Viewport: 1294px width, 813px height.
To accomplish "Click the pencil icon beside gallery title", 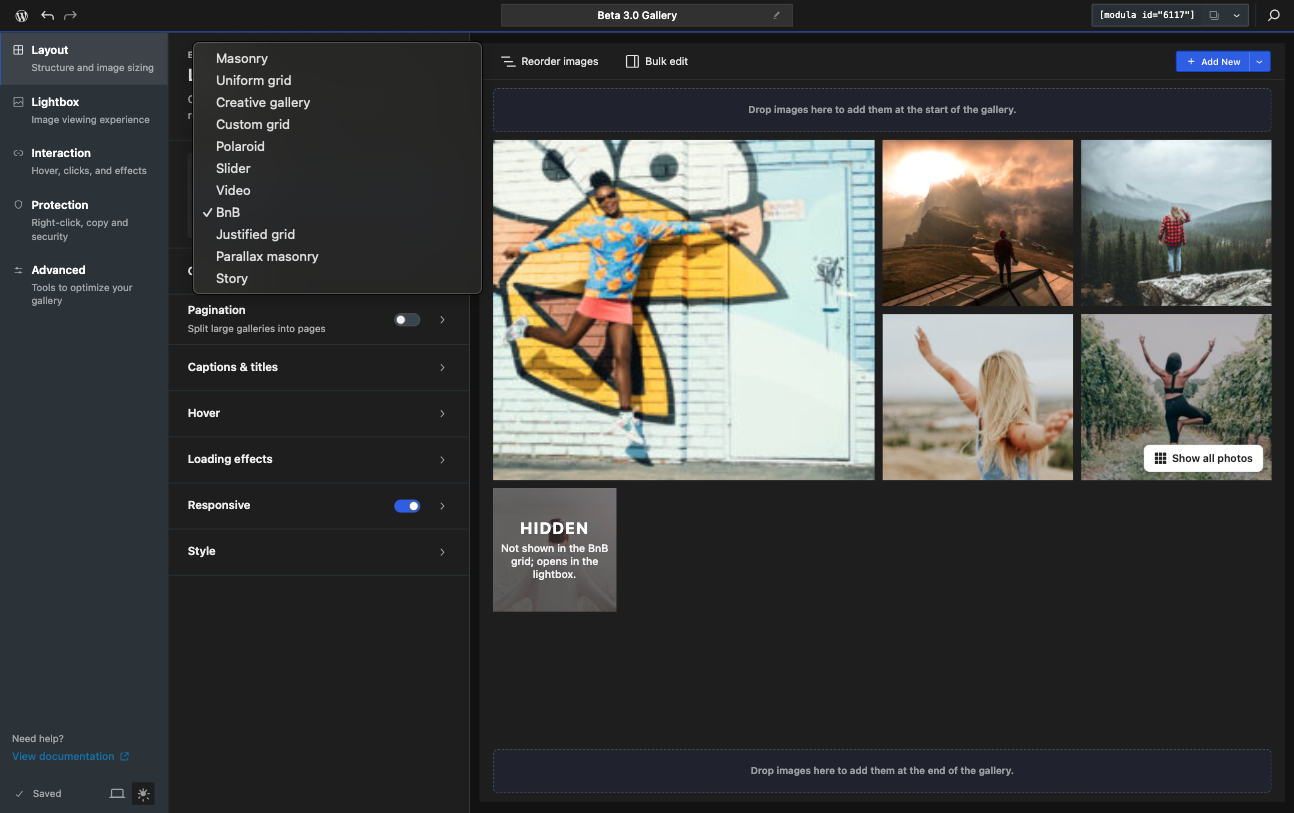I will [777, 16].
